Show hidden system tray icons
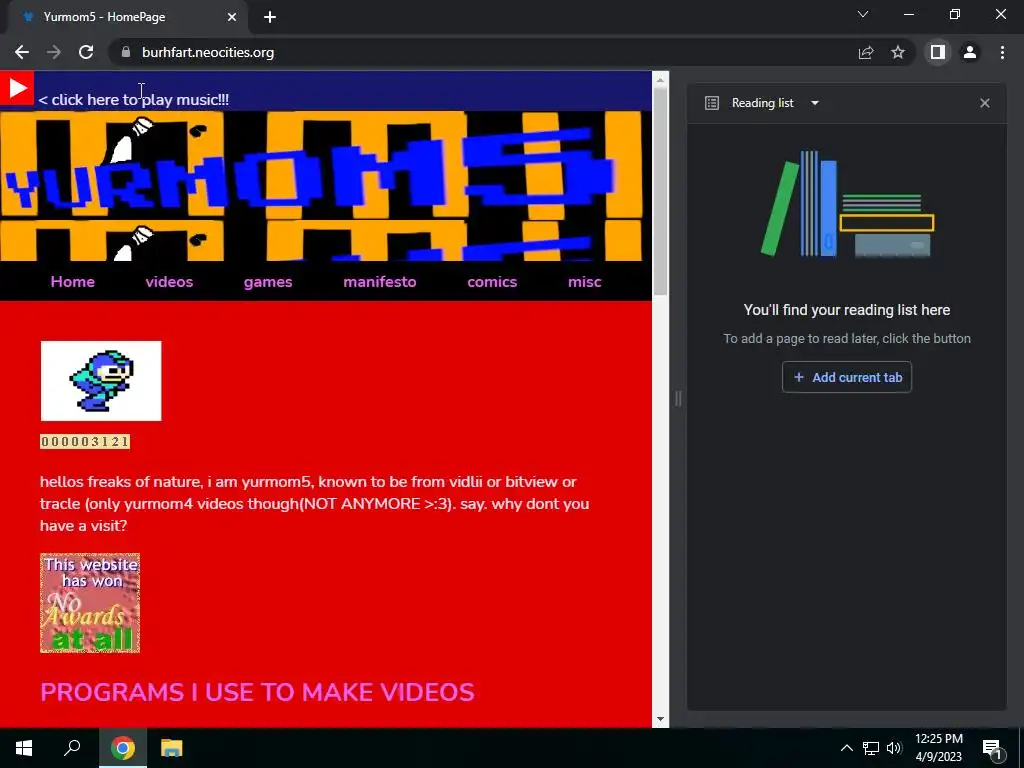Screen dimensions: 1024x768 point(846,748)
